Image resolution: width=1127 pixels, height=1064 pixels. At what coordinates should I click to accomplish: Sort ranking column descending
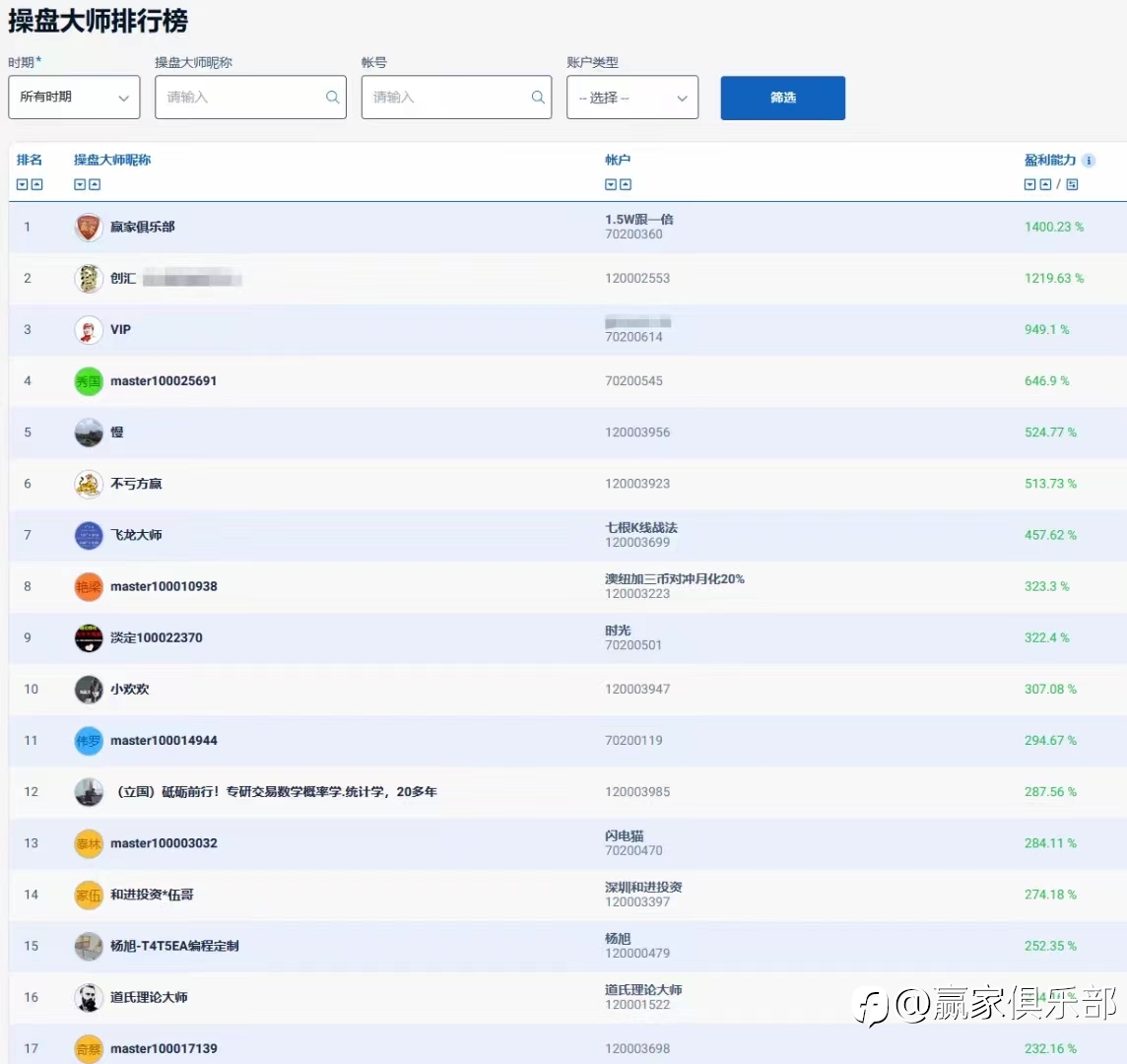point(23,185)
